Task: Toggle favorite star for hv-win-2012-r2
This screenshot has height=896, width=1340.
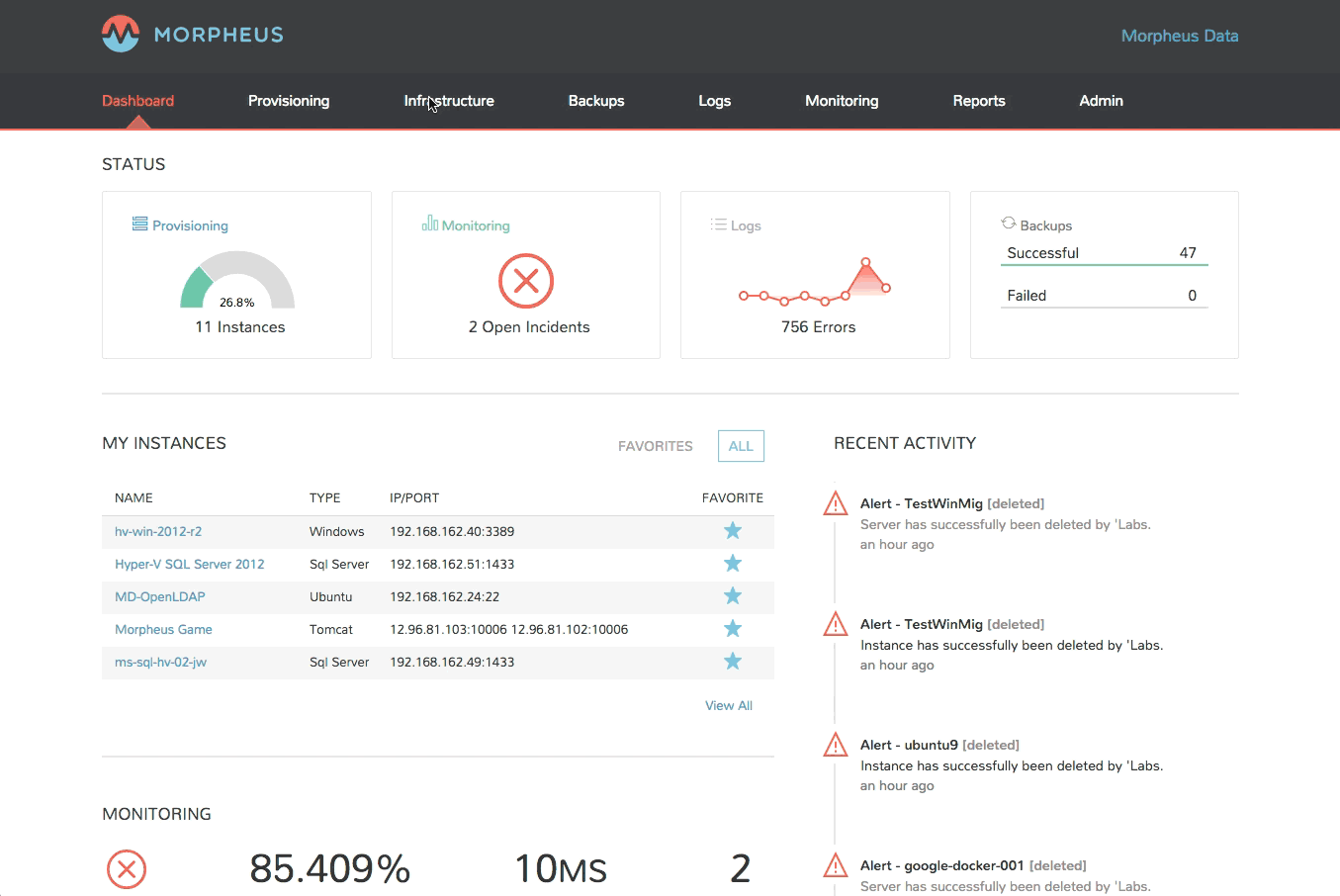Action: point(733,531)
